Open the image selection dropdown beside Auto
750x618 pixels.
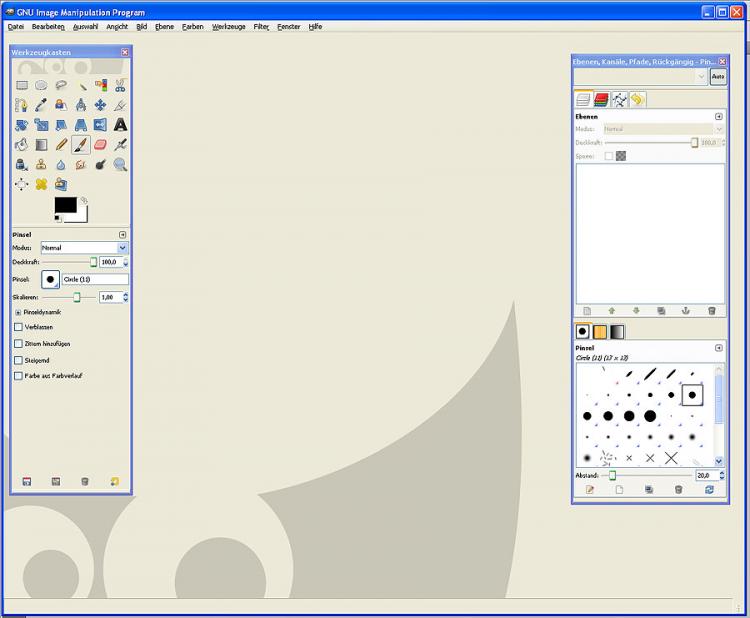[x=640, y=77]
